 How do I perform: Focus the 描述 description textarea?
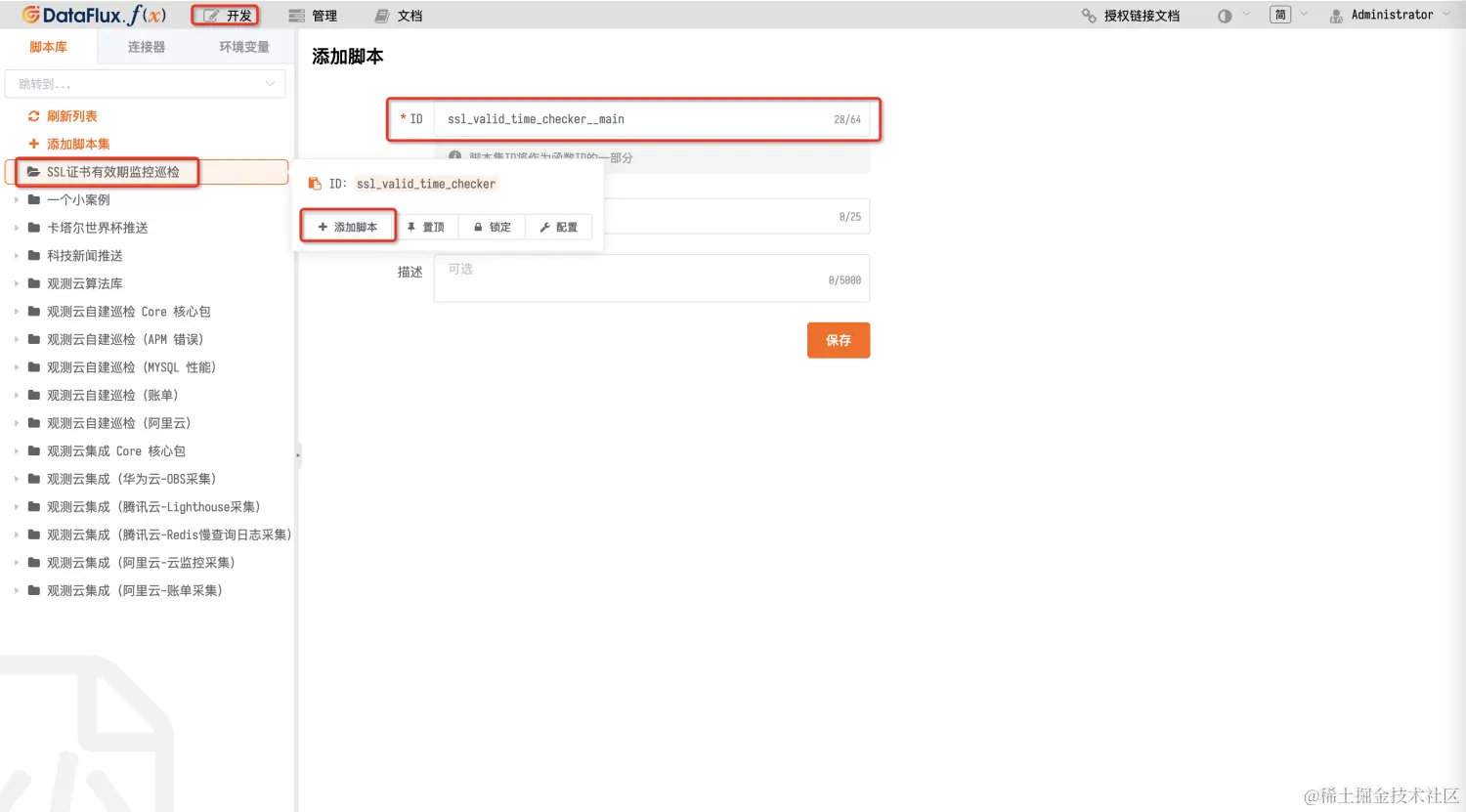pyautogui.click(x=652, y=278)
